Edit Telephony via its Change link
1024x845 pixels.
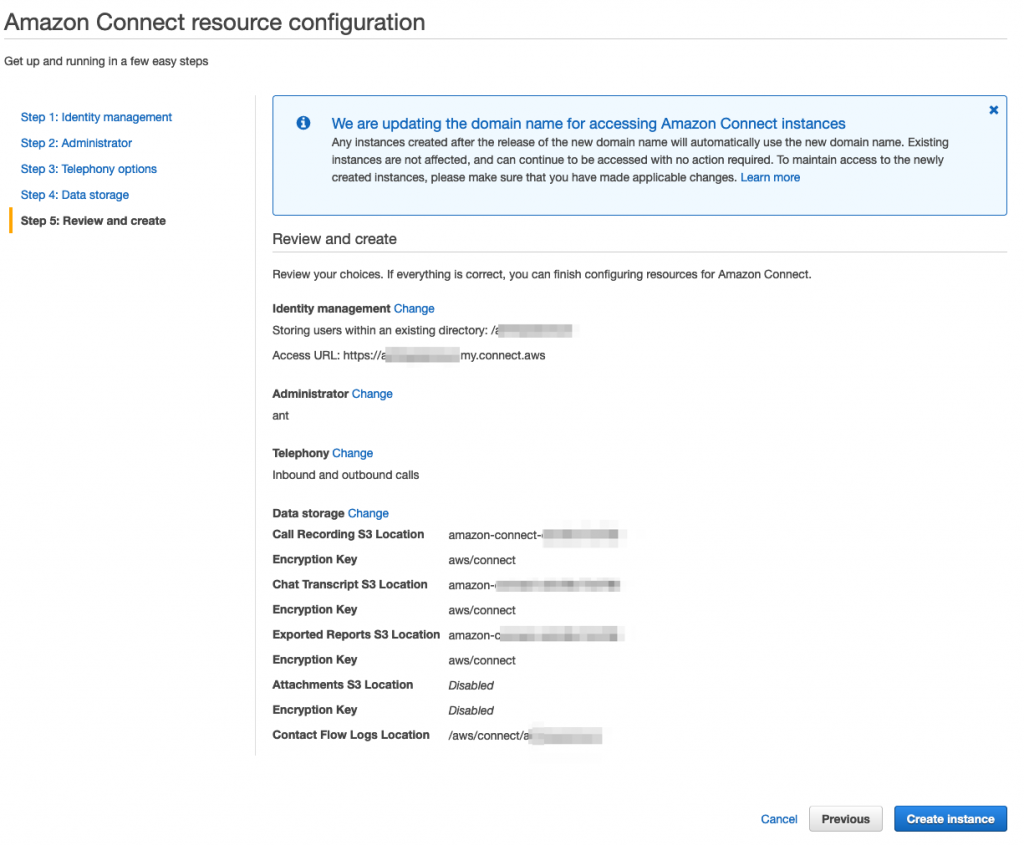coord(352,453)
